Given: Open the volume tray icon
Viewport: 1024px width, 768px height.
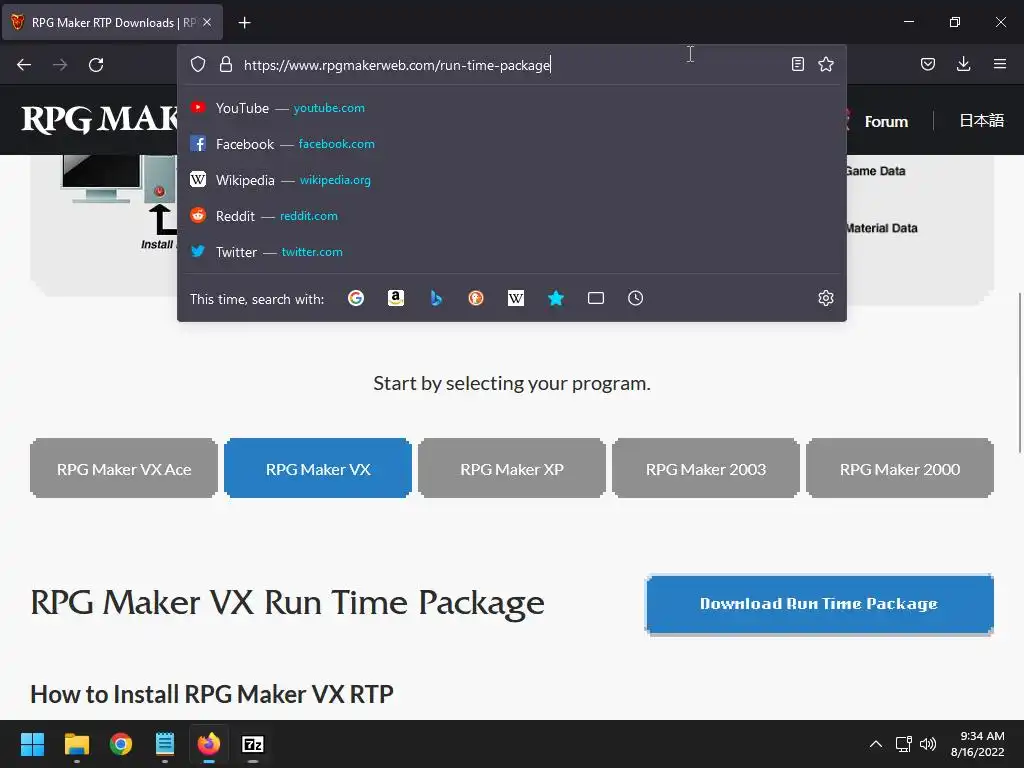Looking at the screenshot, I should click(x=927, y=744).
